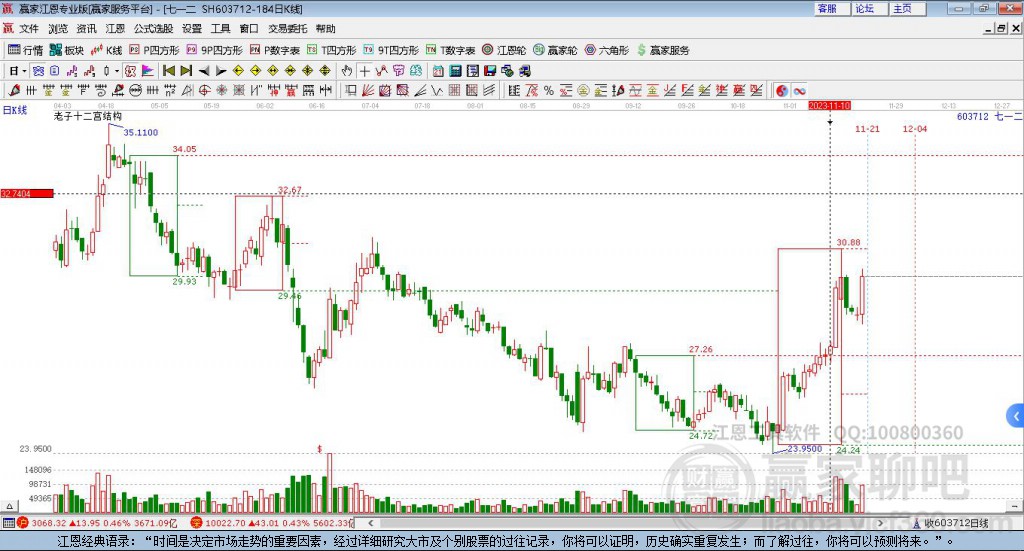Open the 9T四方形 tool

click(x=391, y=50)
